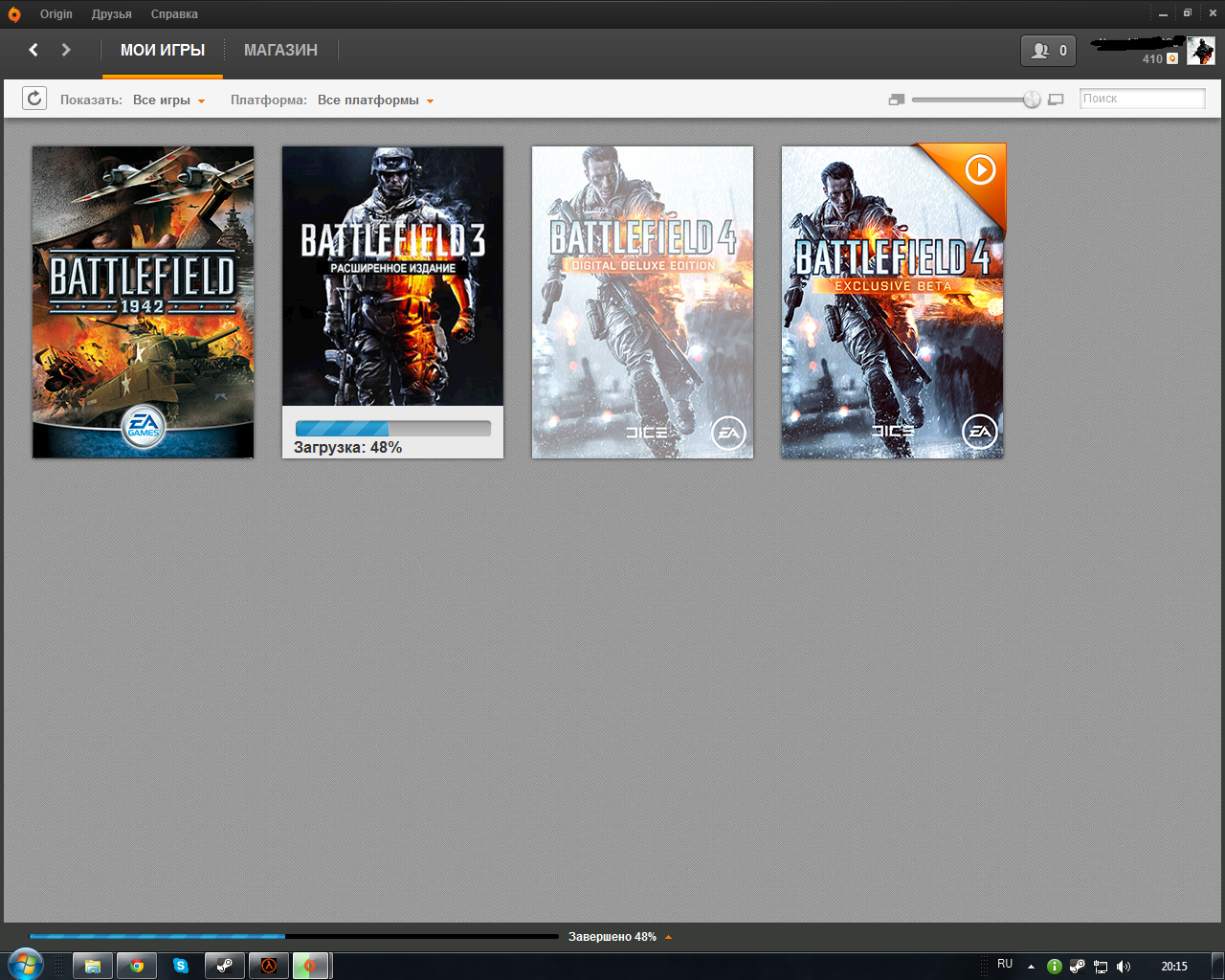Expand the Все платформы dropdown

tap(376, 100)
